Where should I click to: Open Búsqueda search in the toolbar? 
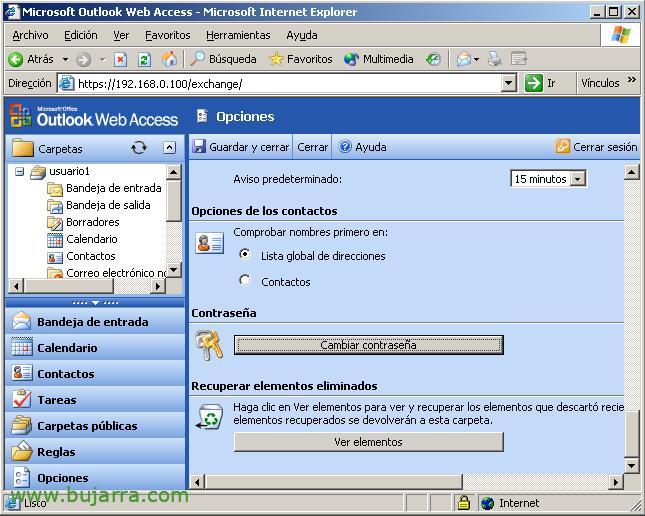[x=224, y=59]
